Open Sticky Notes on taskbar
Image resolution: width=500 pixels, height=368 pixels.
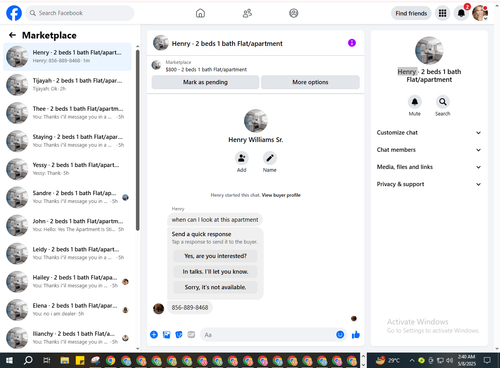[80, 360]
